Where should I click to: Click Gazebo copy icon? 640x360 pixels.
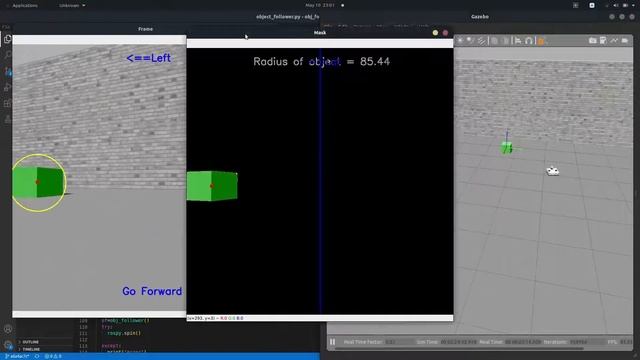(x=494, y=40)
